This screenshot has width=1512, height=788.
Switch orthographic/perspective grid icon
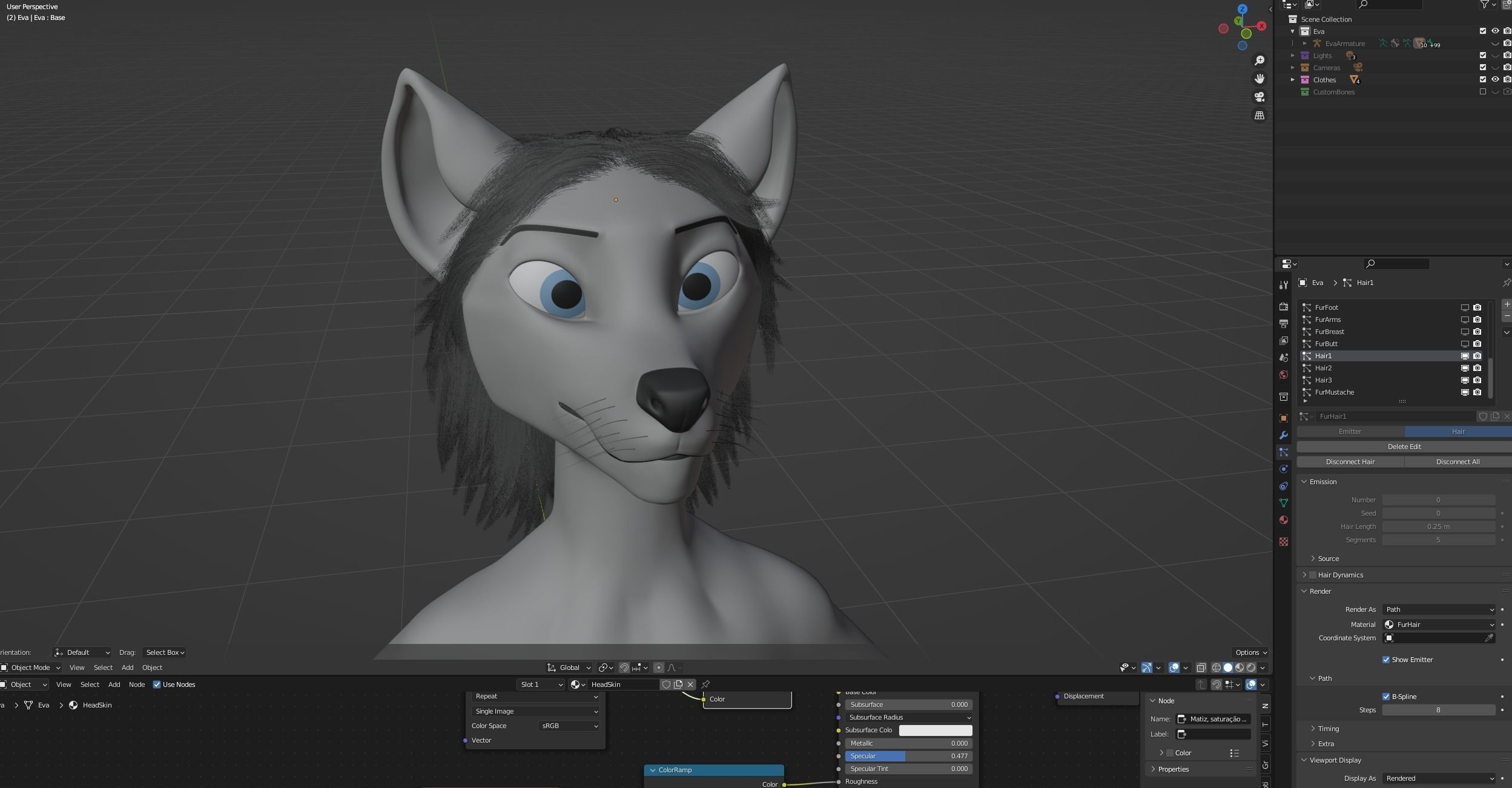[1259, 115]
